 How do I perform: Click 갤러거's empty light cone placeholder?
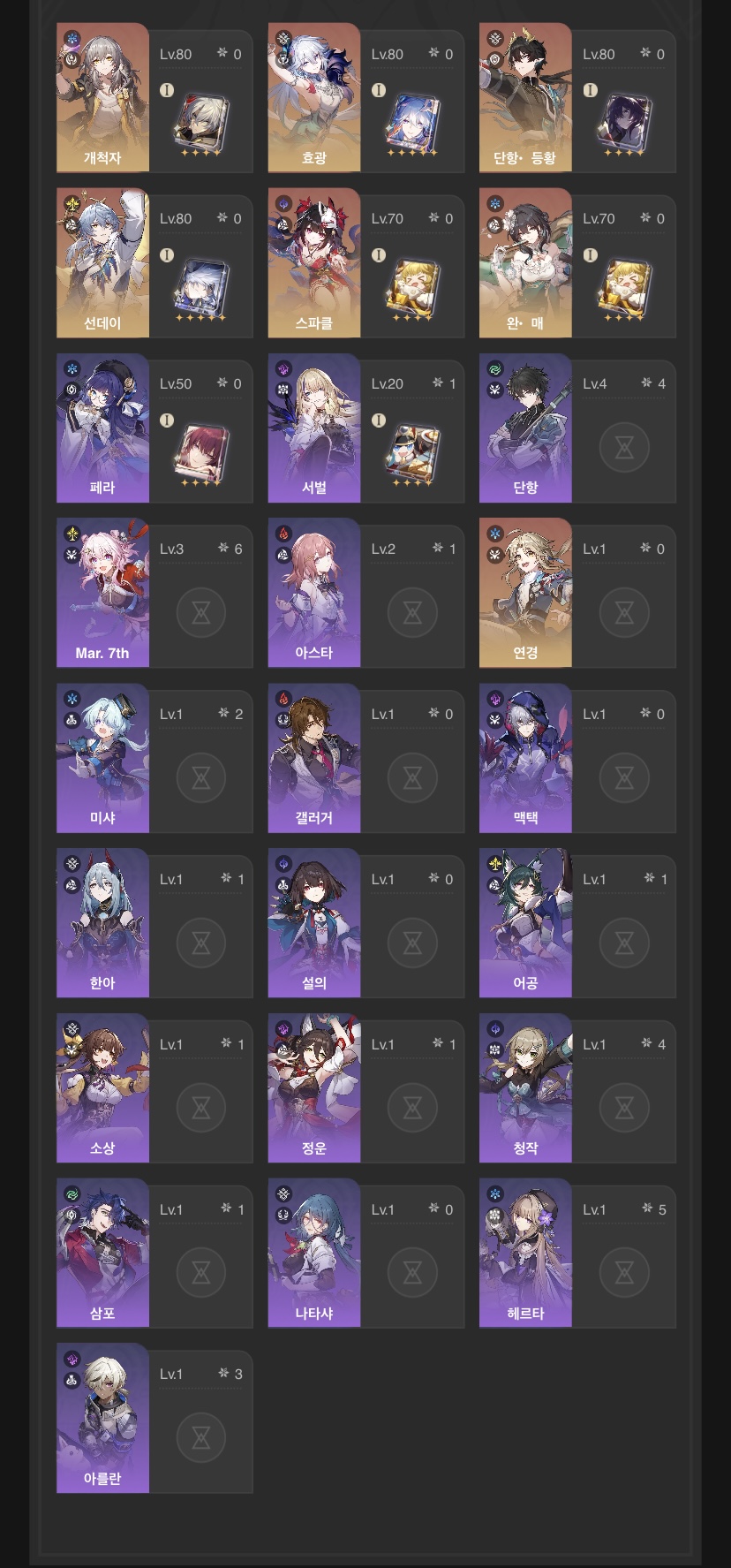(412, 777)
